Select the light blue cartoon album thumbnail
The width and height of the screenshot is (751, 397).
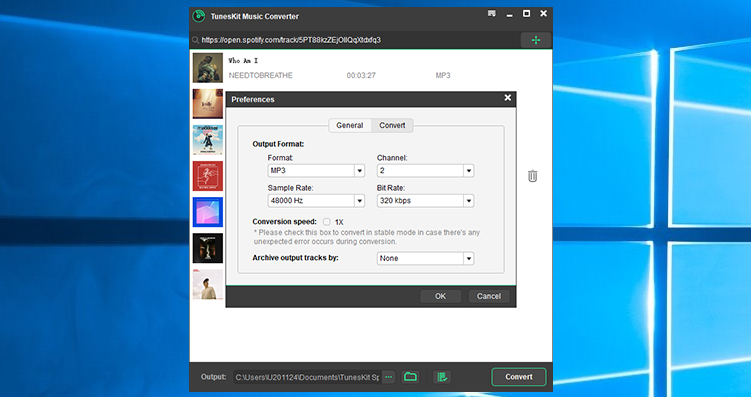(208, 140)
